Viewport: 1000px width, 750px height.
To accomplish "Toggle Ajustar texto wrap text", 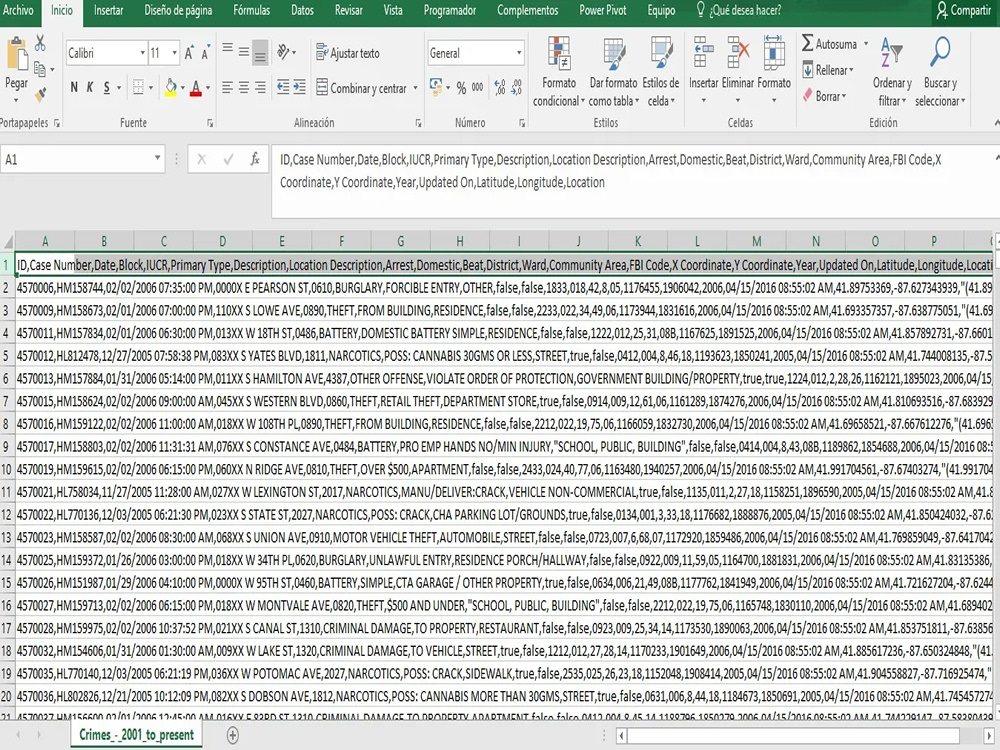I will (x=348, y=53).
